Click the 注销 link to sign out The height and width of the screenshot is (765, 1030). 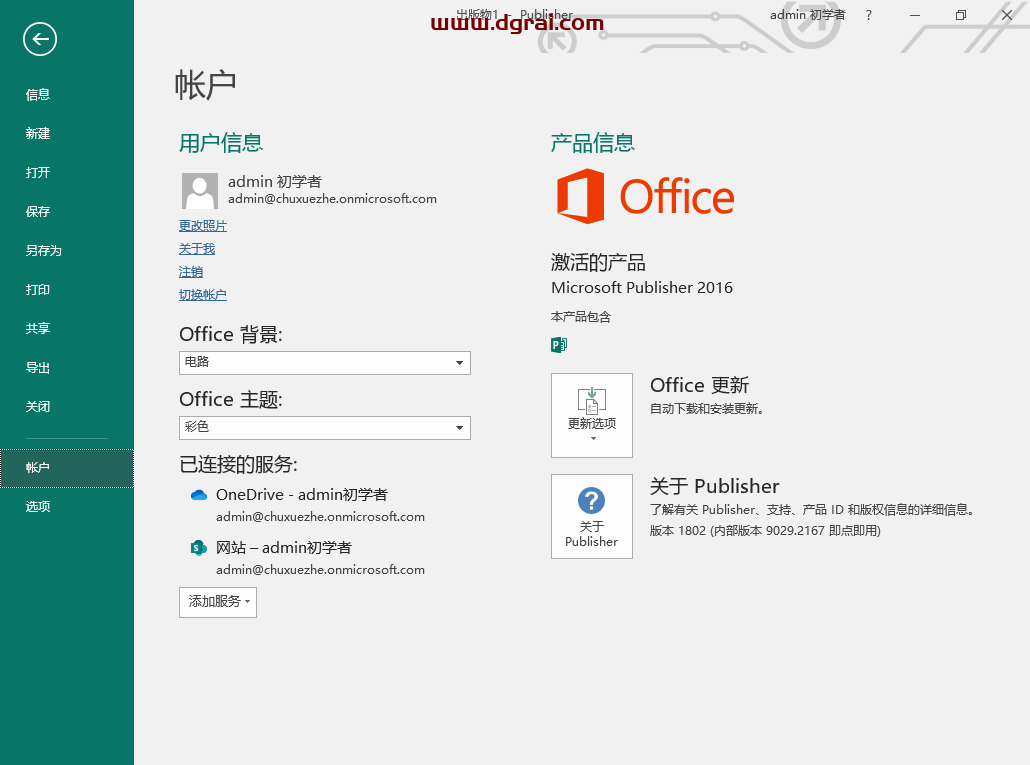tap(191, 272)
